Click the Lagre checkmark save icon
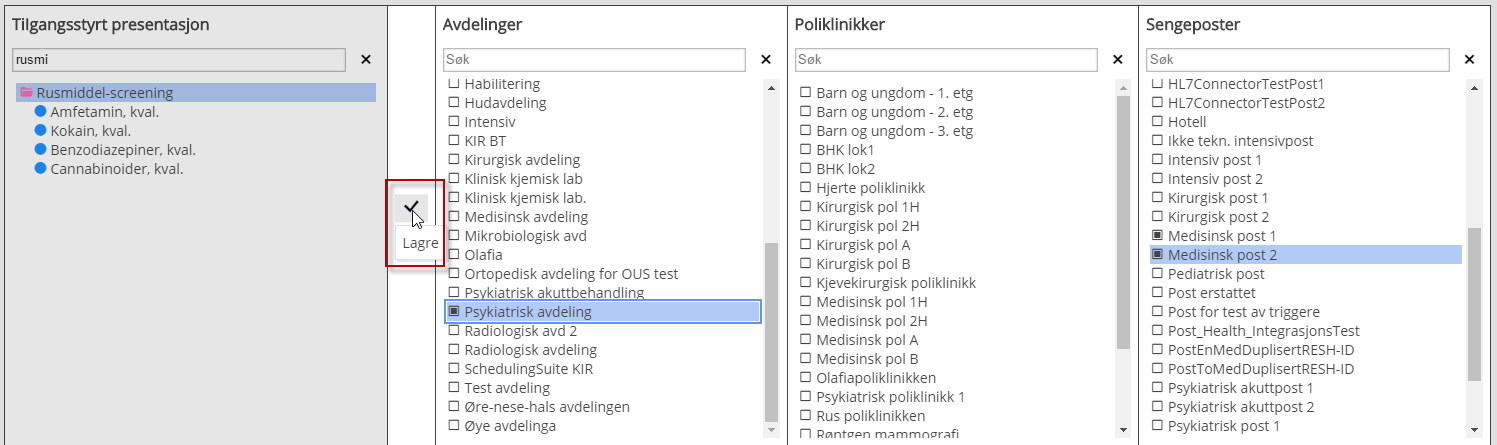 (411, 207)
